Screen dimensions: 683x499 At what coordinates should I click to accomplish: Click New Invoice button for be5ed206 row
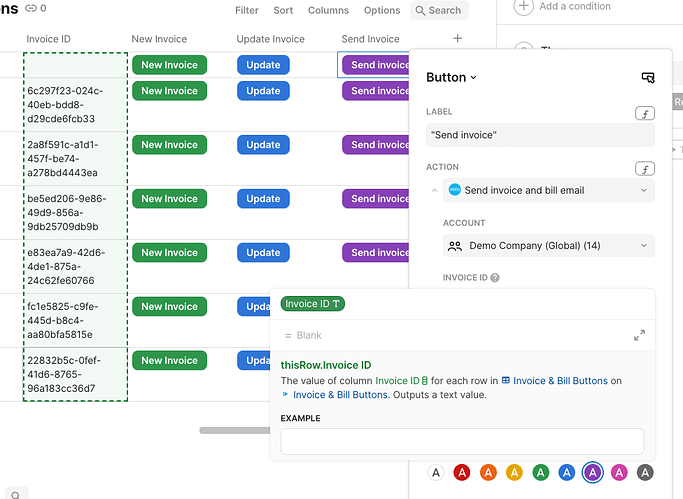169,199
